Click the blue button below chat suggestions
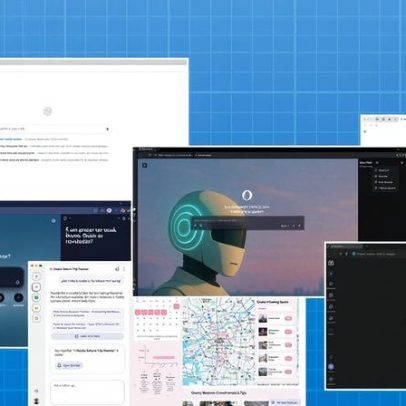Screen dimensions: 406x406 tap(87, 336)
